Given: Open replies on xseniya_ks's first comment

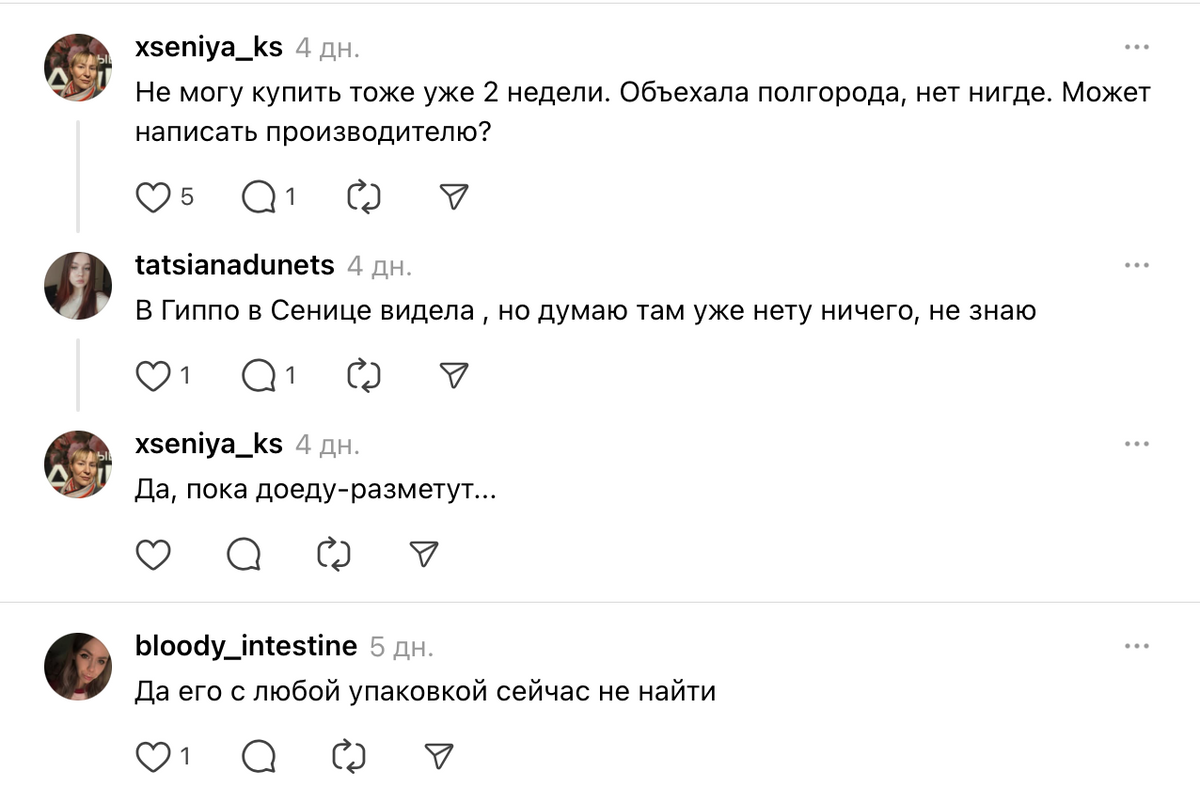Looking at the screenshot, I should (259, 198).
